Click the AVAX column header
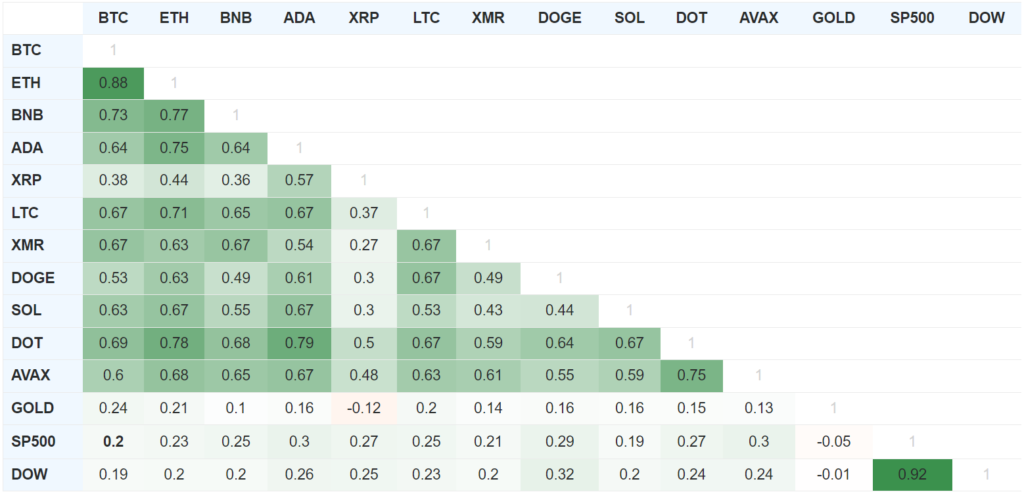1024x494 pixels. (758, 18)
